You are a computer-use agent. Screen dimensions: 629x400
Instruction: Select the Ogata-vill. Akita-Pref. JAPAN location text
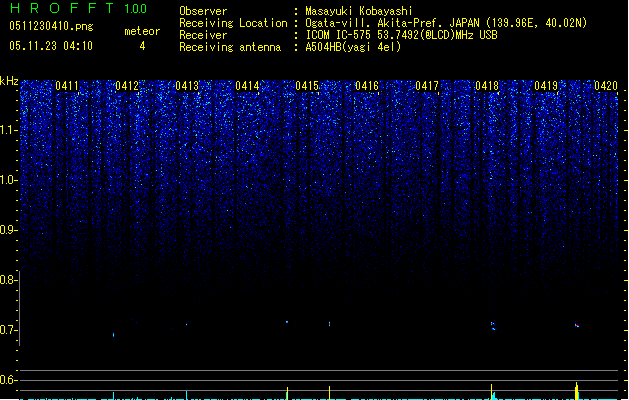coord(446,23)
